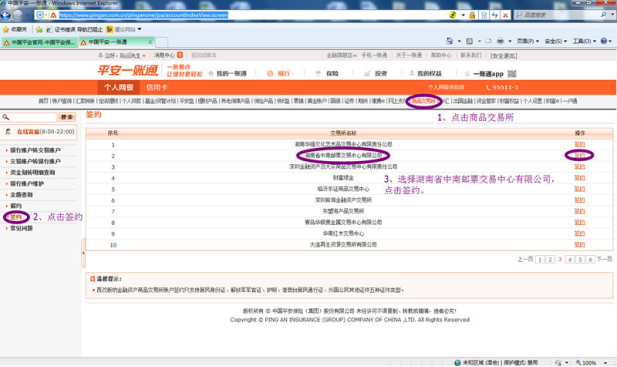
Task: Click the add-to-favorites star icon
Action: click(39, 30)
